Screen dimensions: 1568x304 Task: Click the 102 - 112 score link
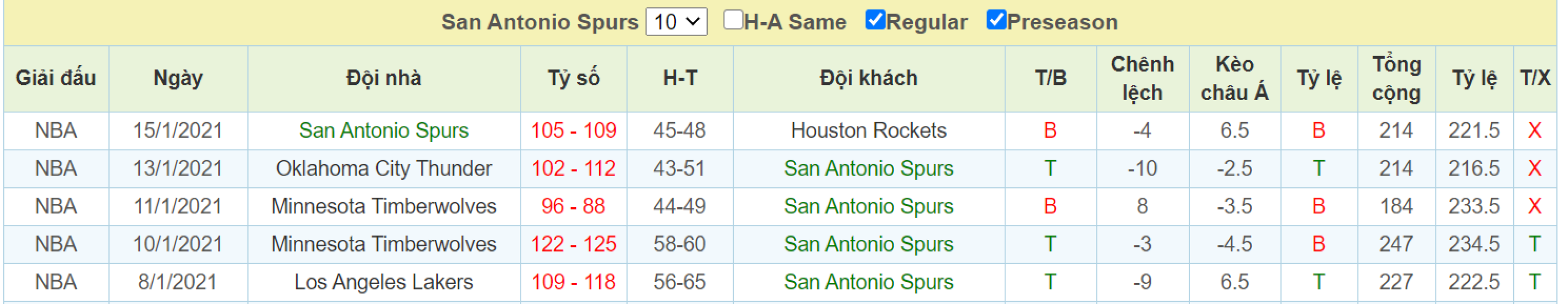(573, 169)
